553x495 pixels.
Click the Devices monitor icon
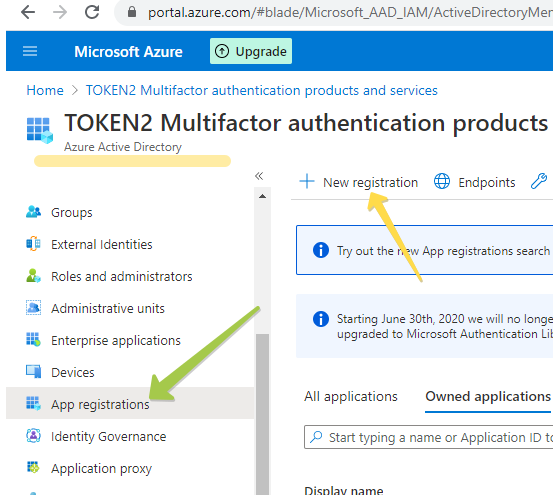click(34, 372)
